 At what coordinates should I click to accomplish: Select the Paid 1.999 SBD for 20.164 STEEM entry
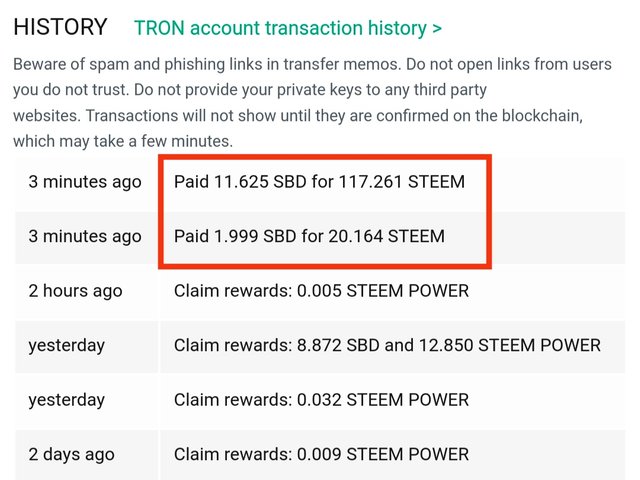(309, 236)
